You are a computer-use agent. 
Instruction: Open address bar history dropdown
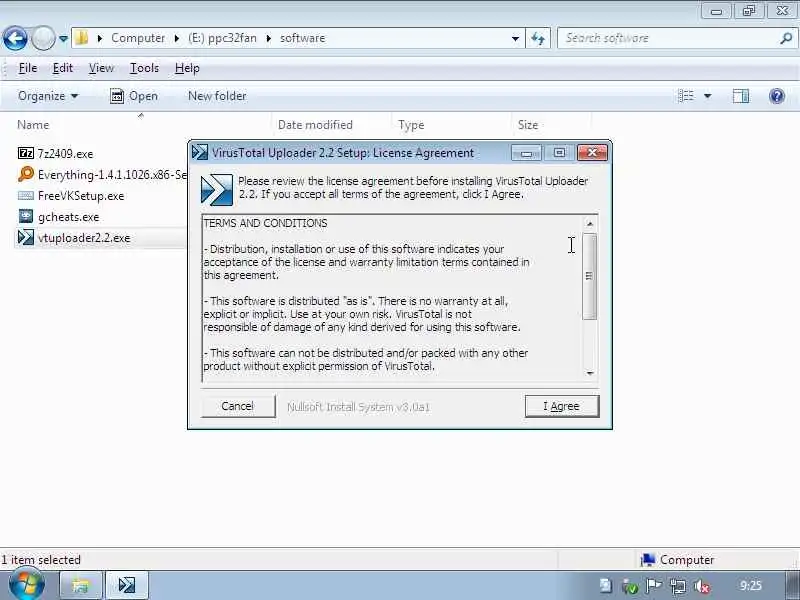[x=515, y=38]
